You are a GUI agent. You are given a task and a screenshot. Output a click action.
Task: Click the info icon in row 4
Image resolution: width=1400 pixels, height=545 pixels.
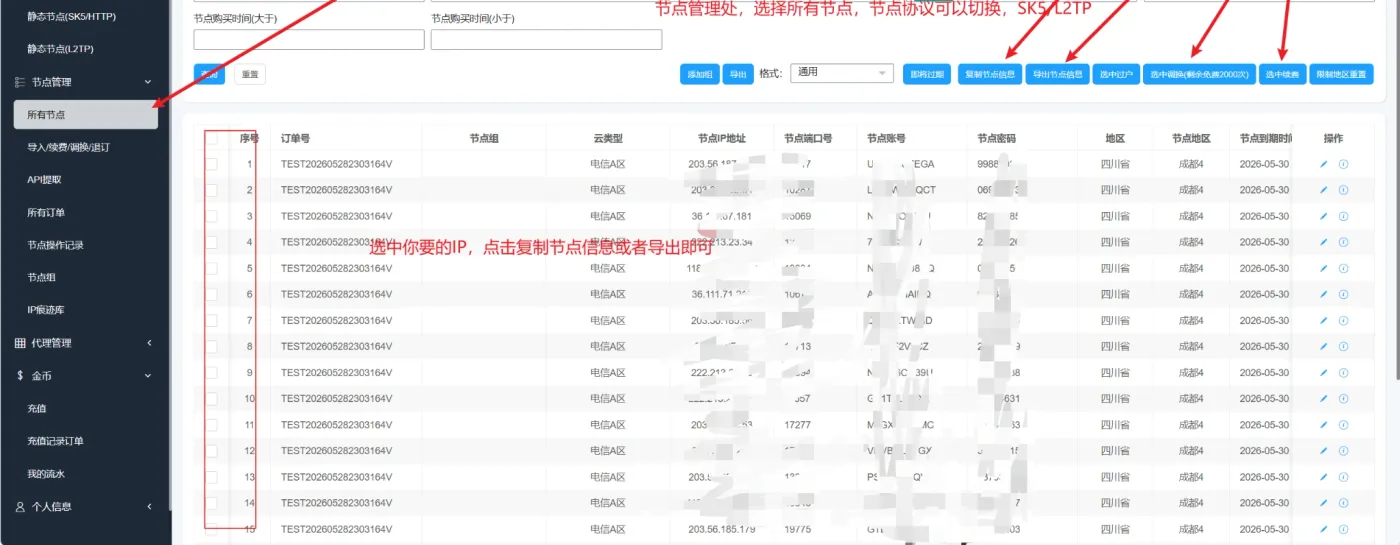(1343, 242)
